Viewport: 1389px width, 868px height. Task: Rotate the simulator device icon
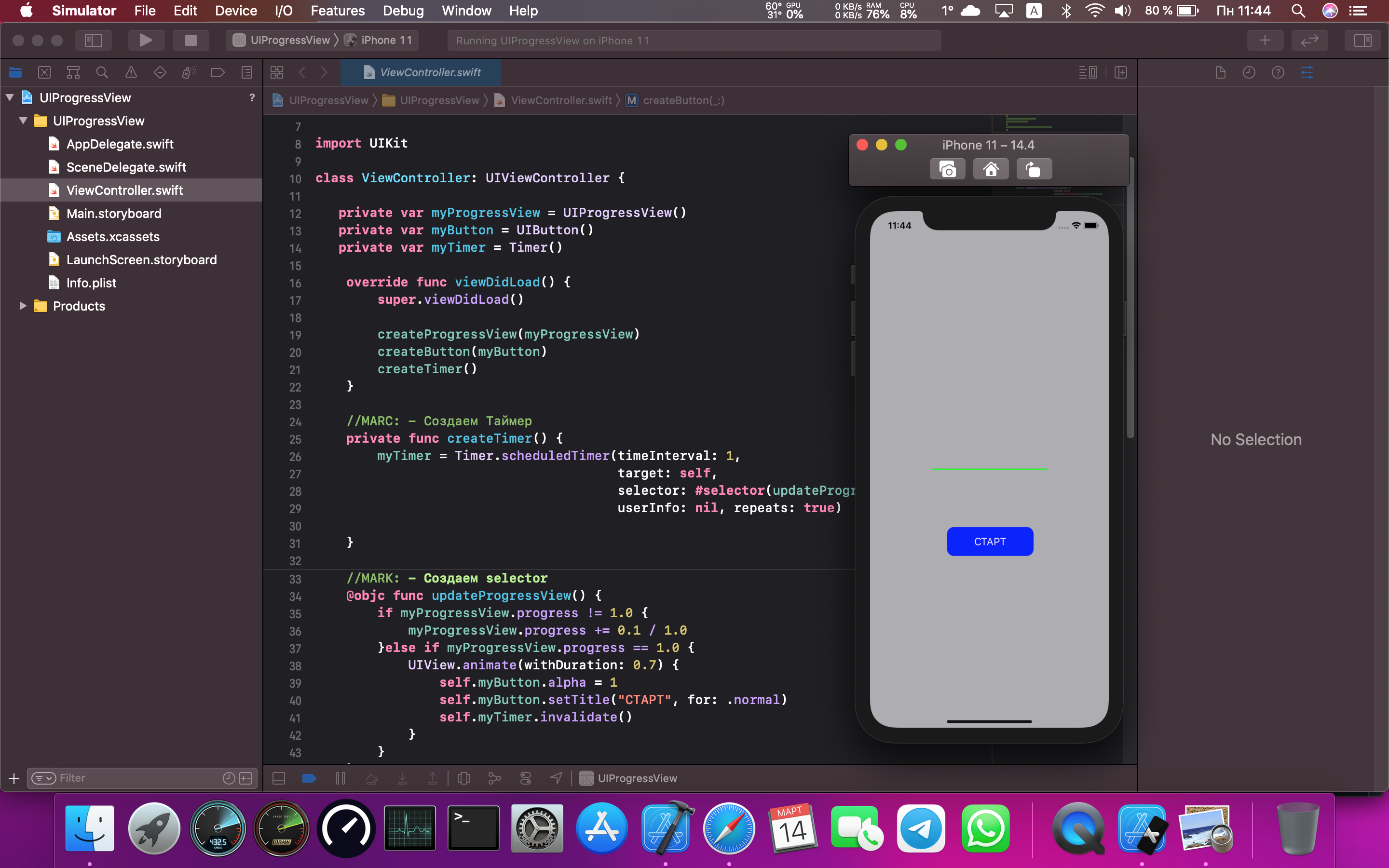[1034, 169]
